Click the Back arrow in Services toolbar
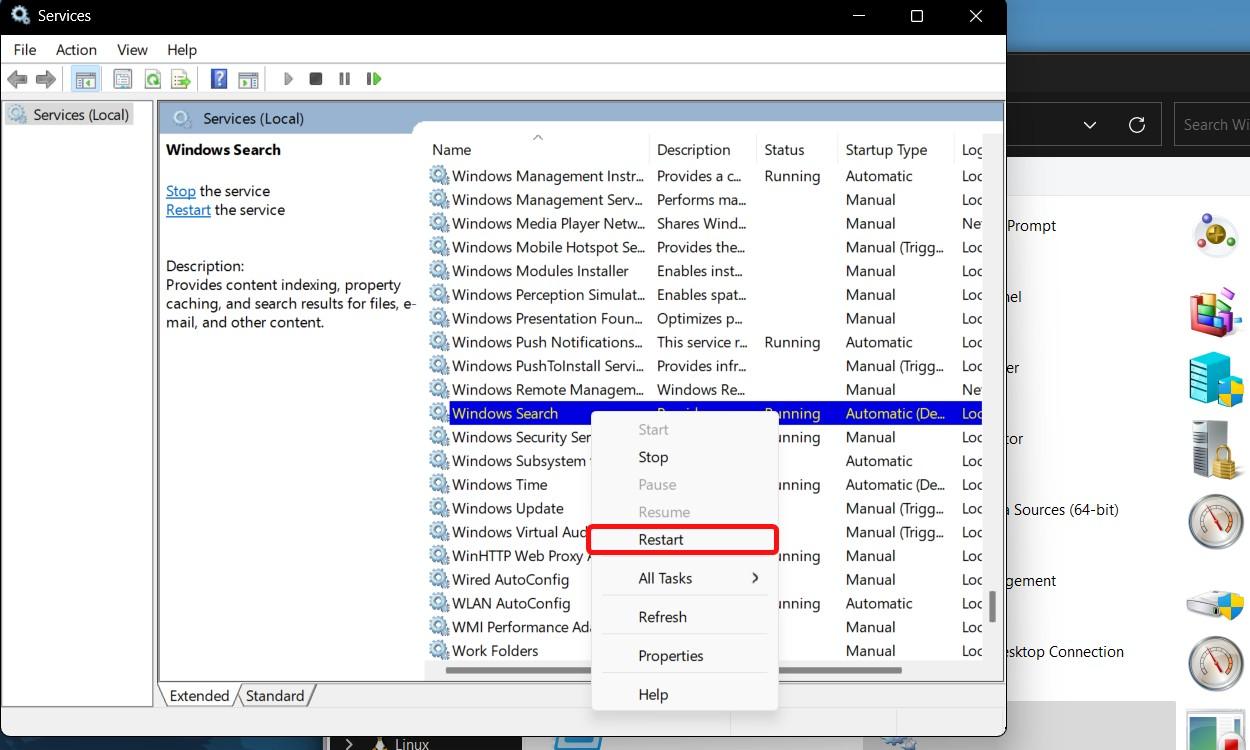This screenshot has width=1250, height=750. pyautogui.click(x=17, y=79)
